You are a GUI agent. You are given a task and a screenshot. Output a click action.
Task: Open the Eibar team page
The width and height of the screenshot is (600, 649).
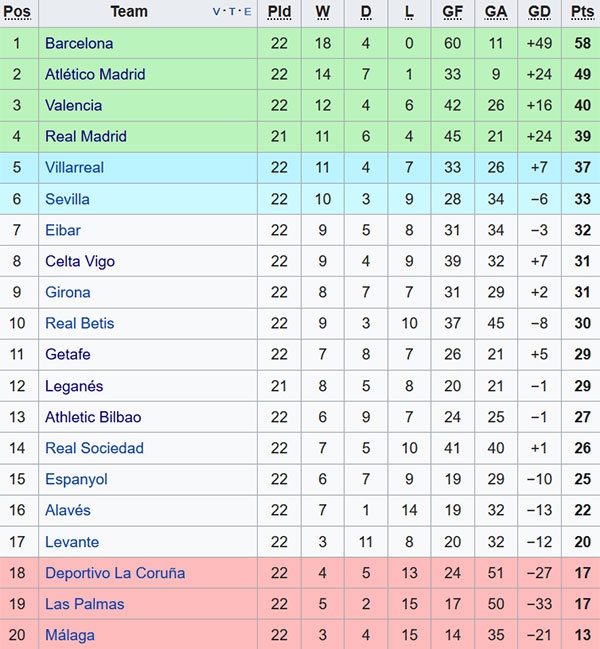tap(63, 230)
